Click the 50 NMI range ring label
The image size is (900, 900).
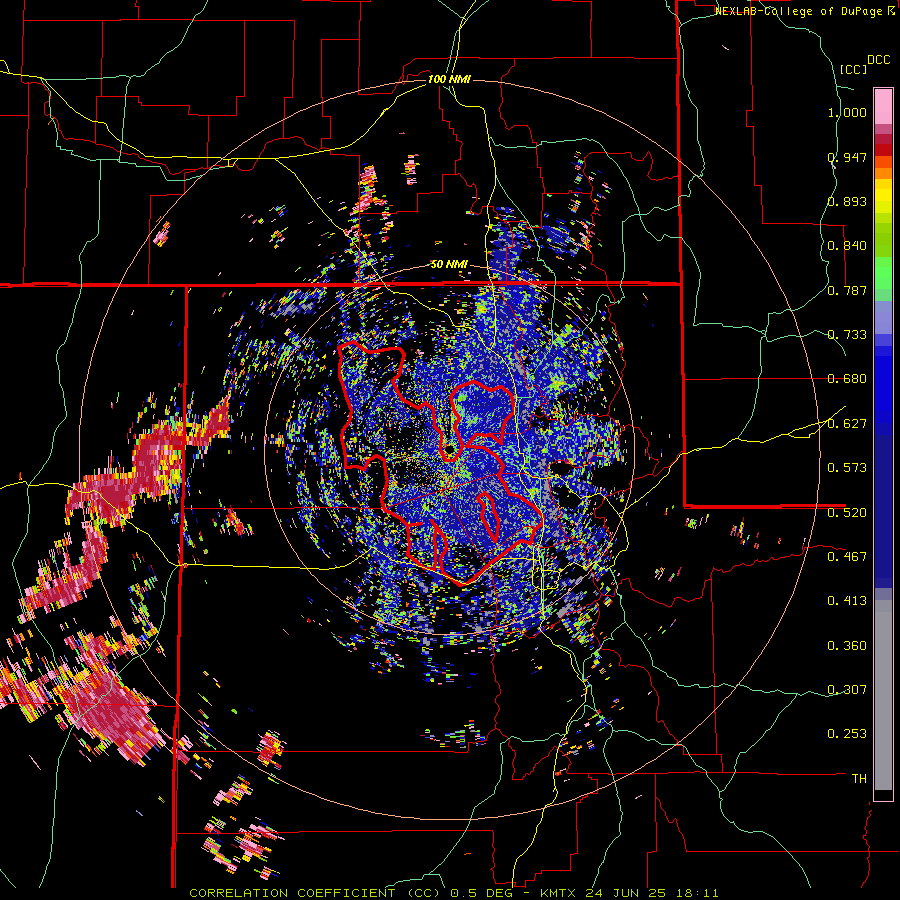(x=449, y=265)
